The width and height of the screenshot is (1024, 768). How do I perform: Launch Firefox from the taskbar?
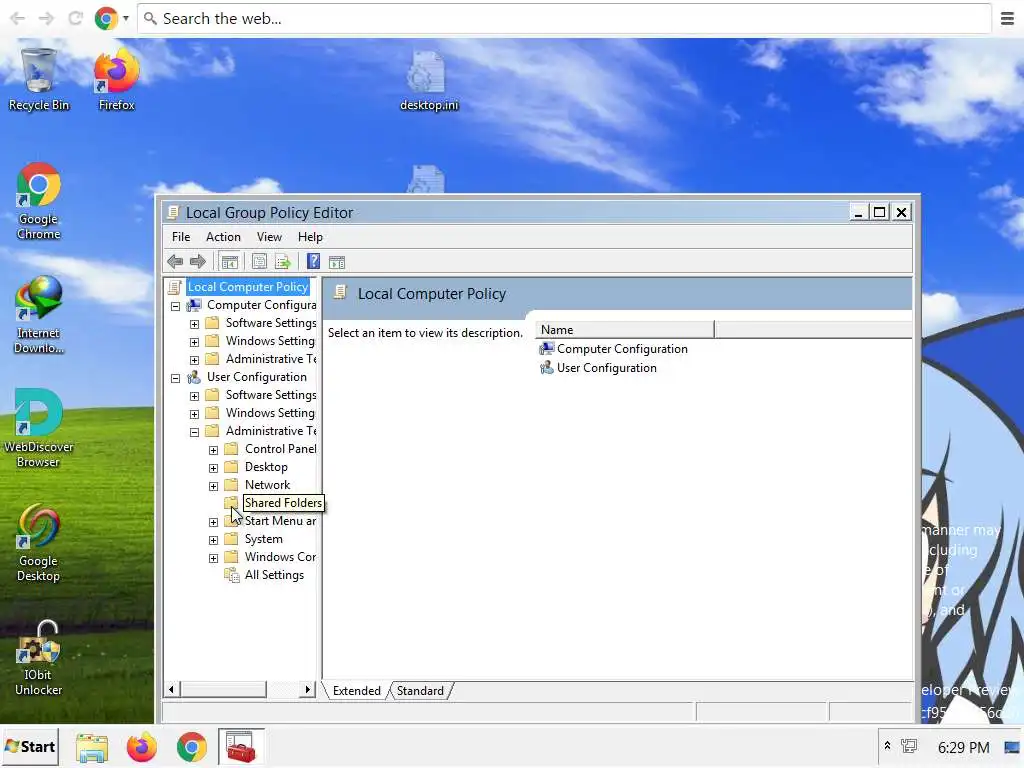142,747
